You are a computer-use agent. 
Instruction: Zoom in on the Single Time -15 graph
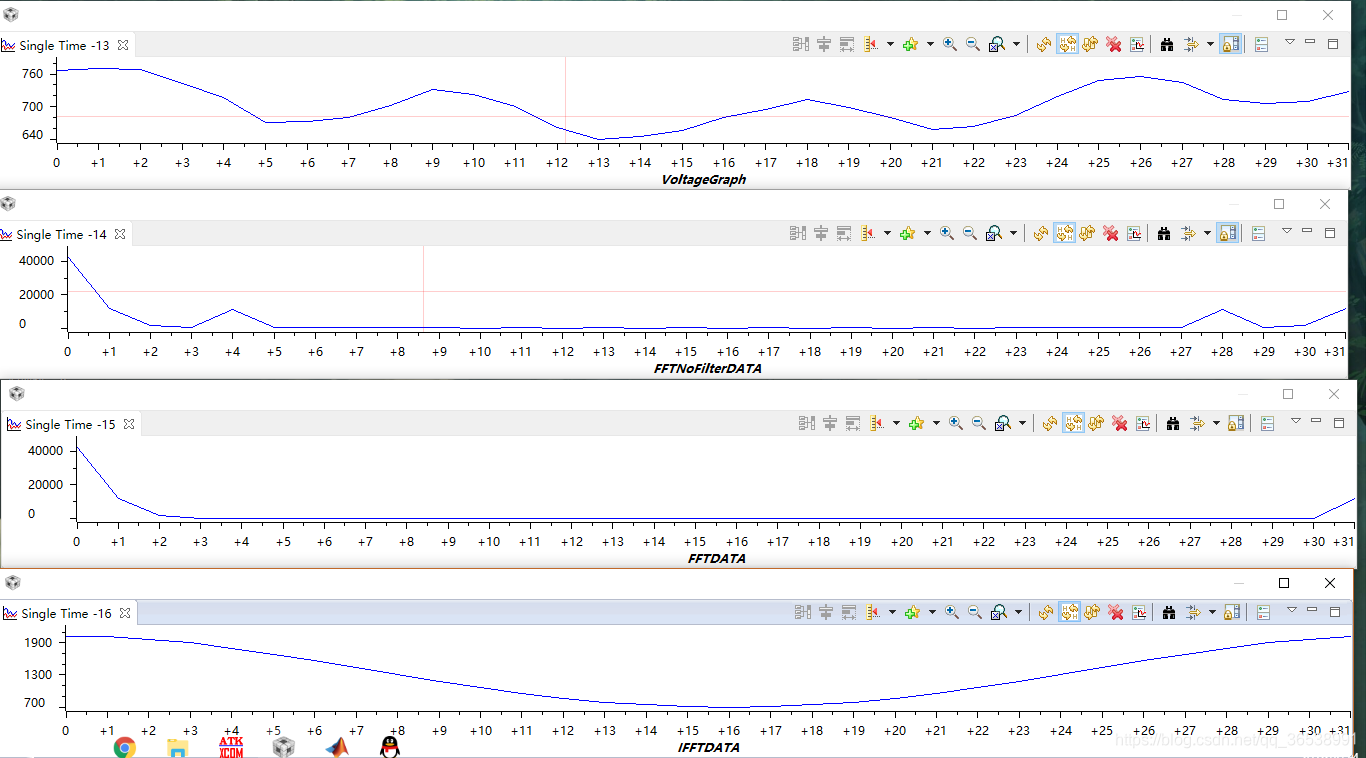(955, 424)
